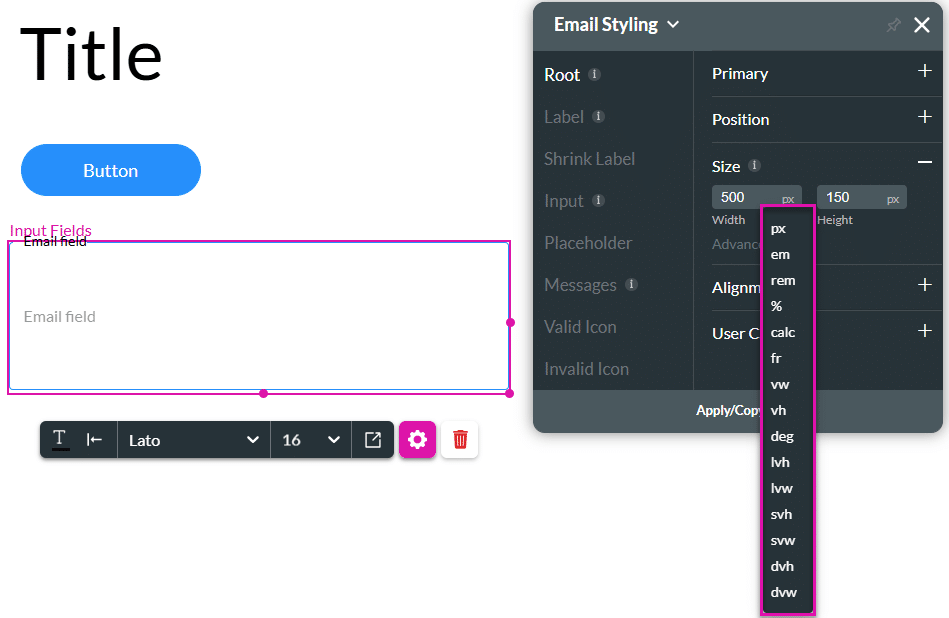
Task: Pick the calc unit option
Action: coord(783,333)
